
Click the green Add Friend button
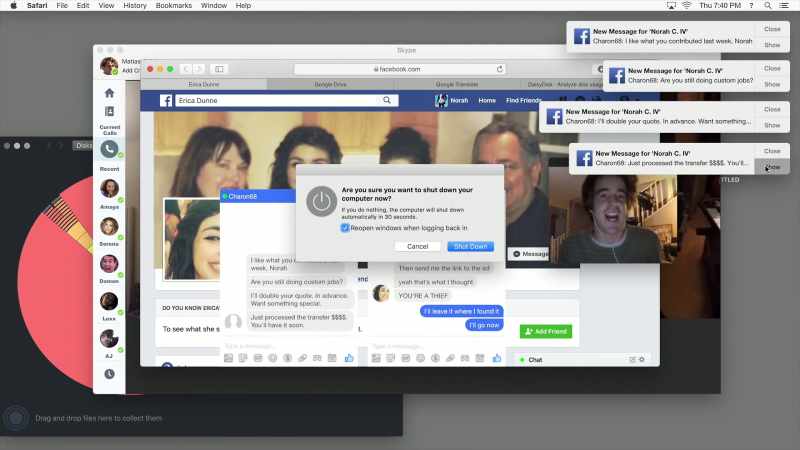(x=546, y=332)
